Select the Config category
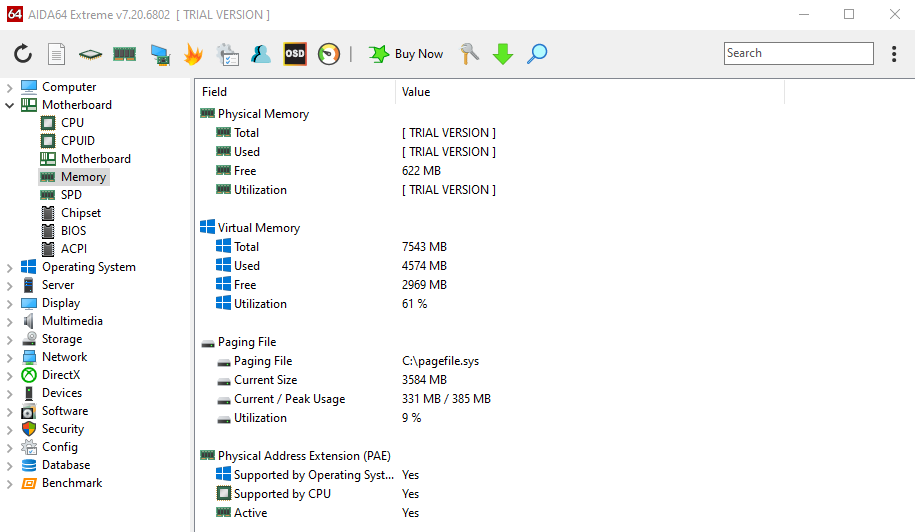 click(60, 447)
